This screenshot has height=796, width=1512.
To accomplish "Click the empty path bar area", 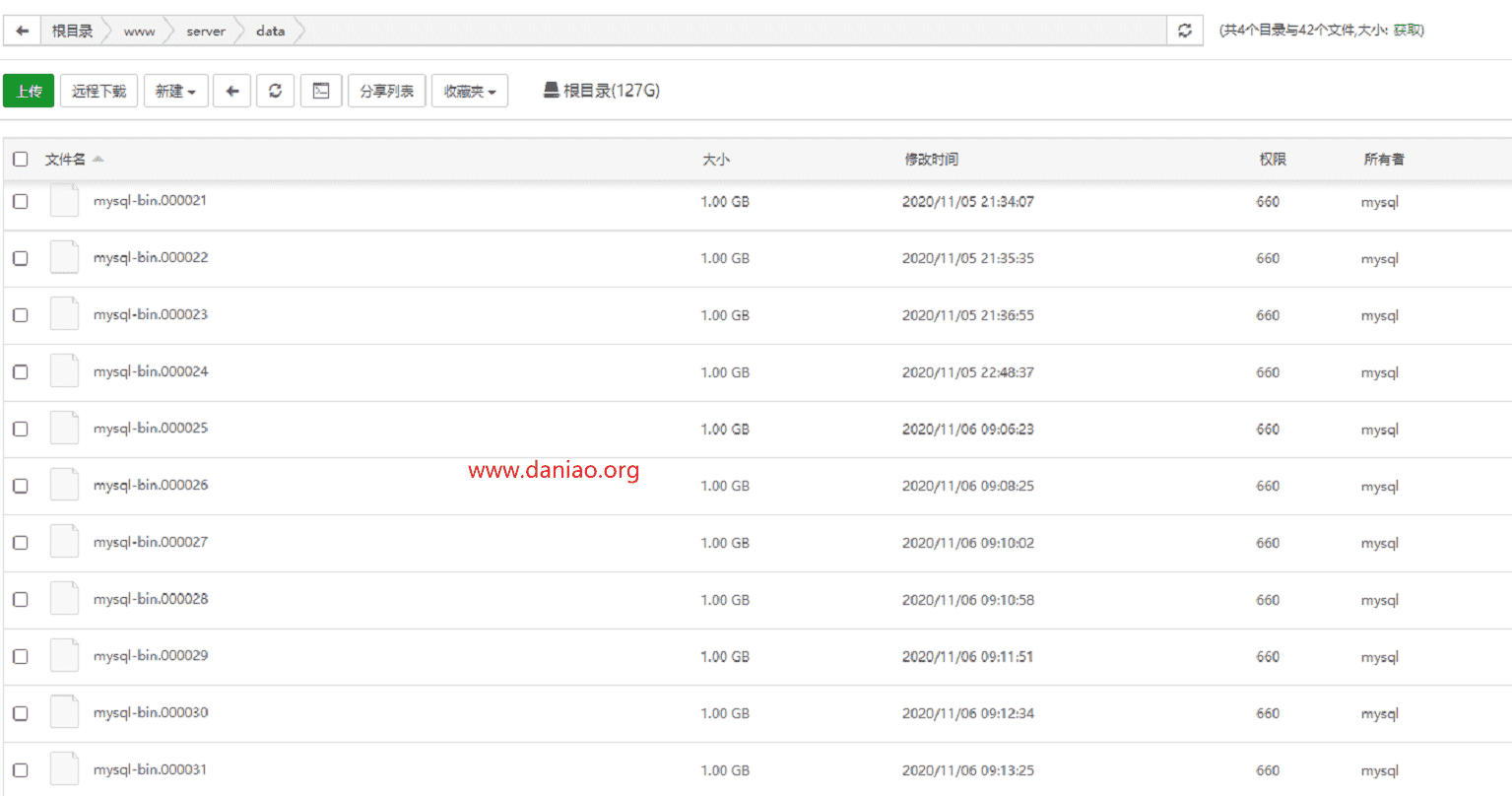I will coord(734,31).
